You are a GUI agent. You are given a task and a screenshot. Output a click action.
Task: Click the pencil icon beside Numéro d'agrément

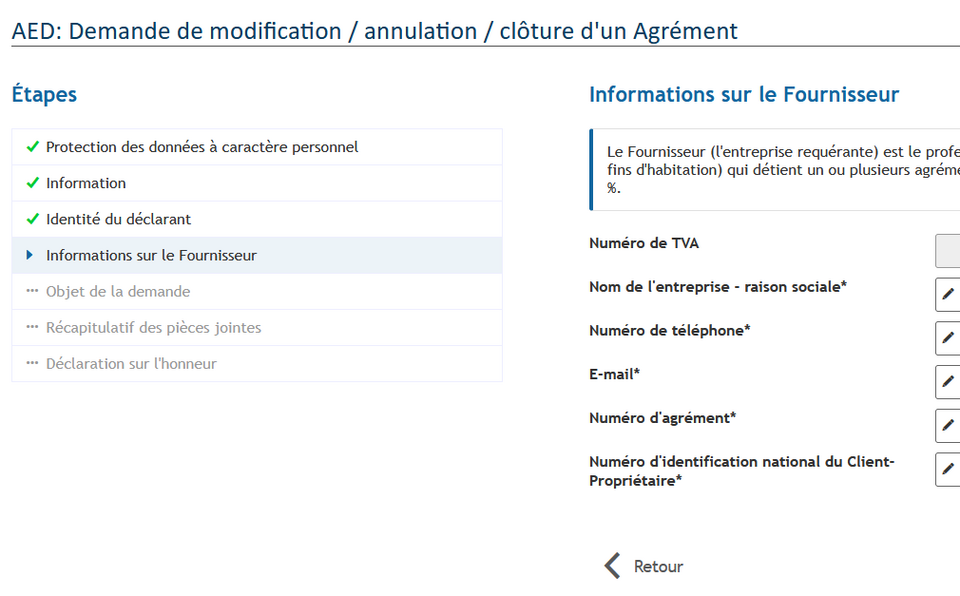coord(948,426)
